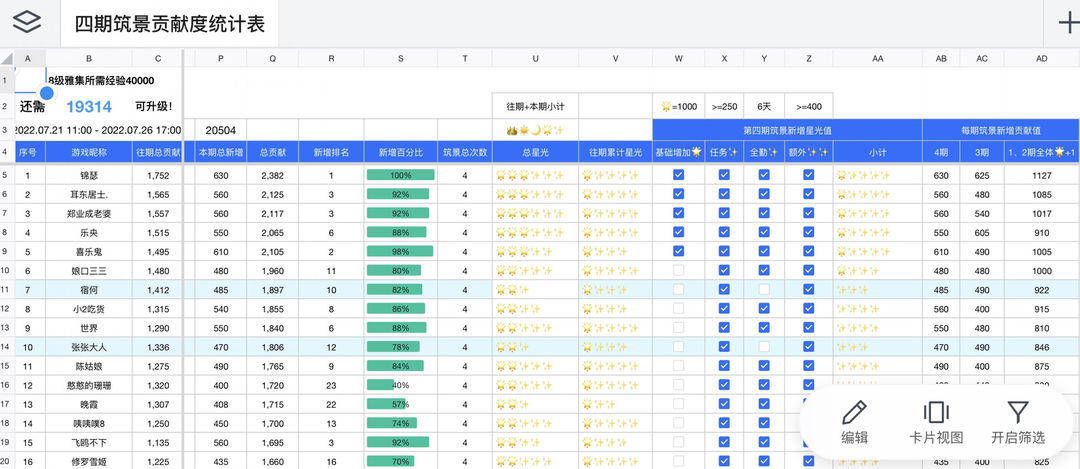Switch to card view icon
The width and height of the screenshot is (1080, 469).
[x=936, y=413]
